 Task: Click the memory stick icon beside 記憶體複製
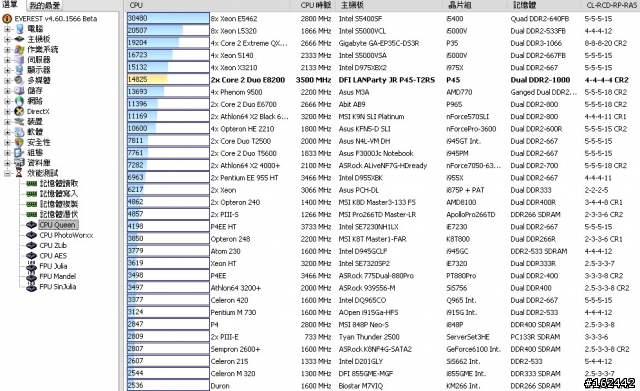coord(31,204)
